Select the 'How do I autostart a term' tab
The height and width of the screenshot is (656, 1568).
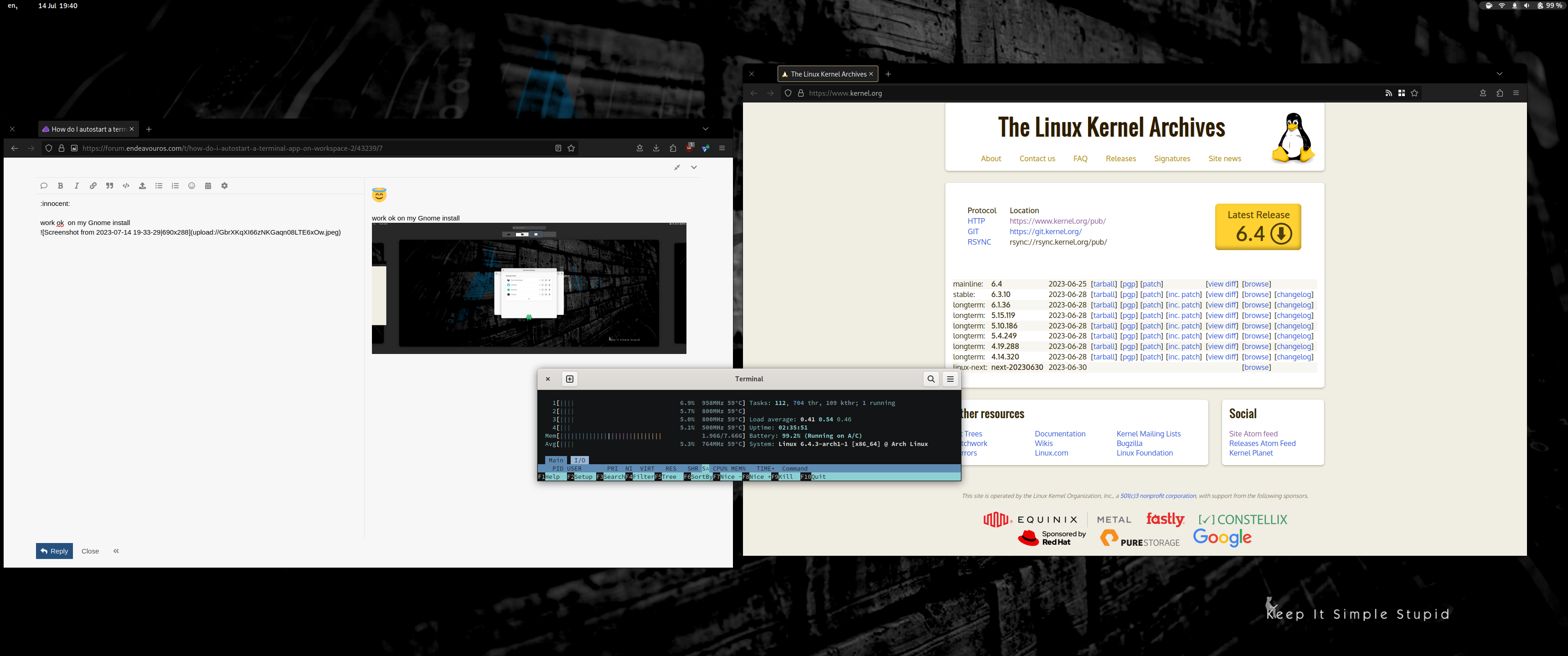point(88,129)
